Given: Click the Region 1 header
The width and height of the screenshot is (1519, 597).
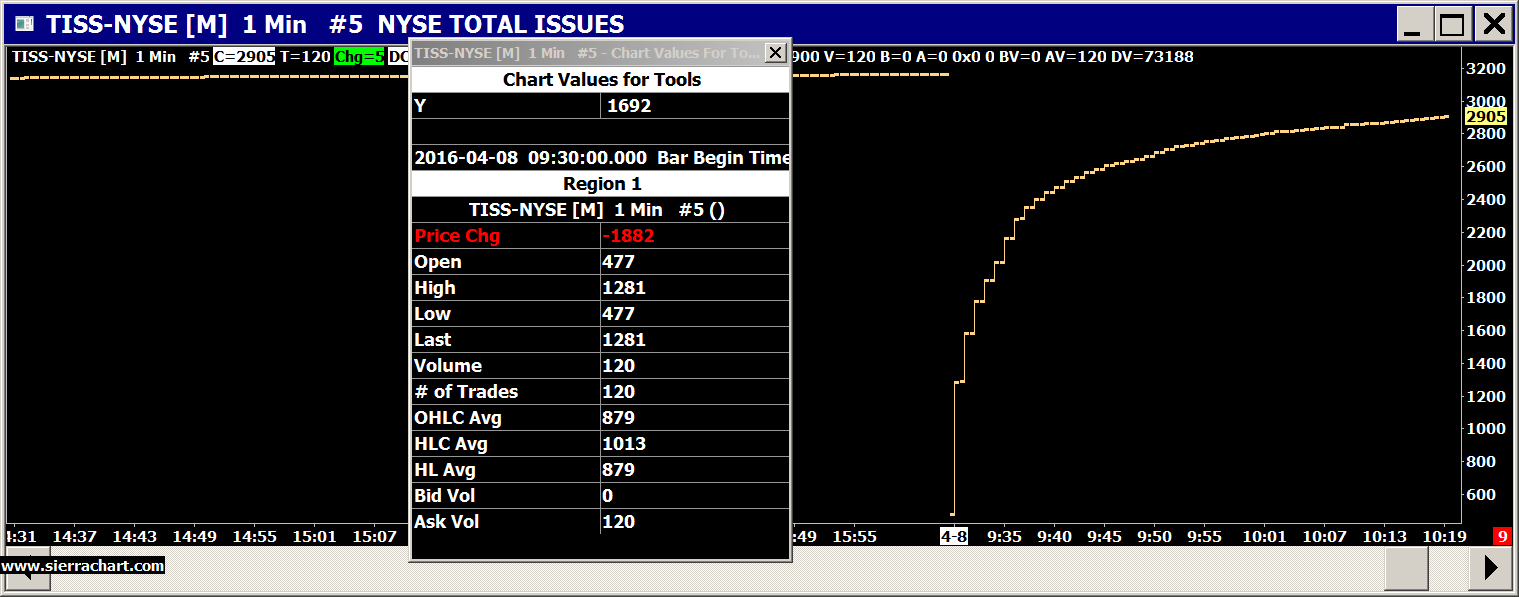Looking at the screenshot, I should click(601, 184).
